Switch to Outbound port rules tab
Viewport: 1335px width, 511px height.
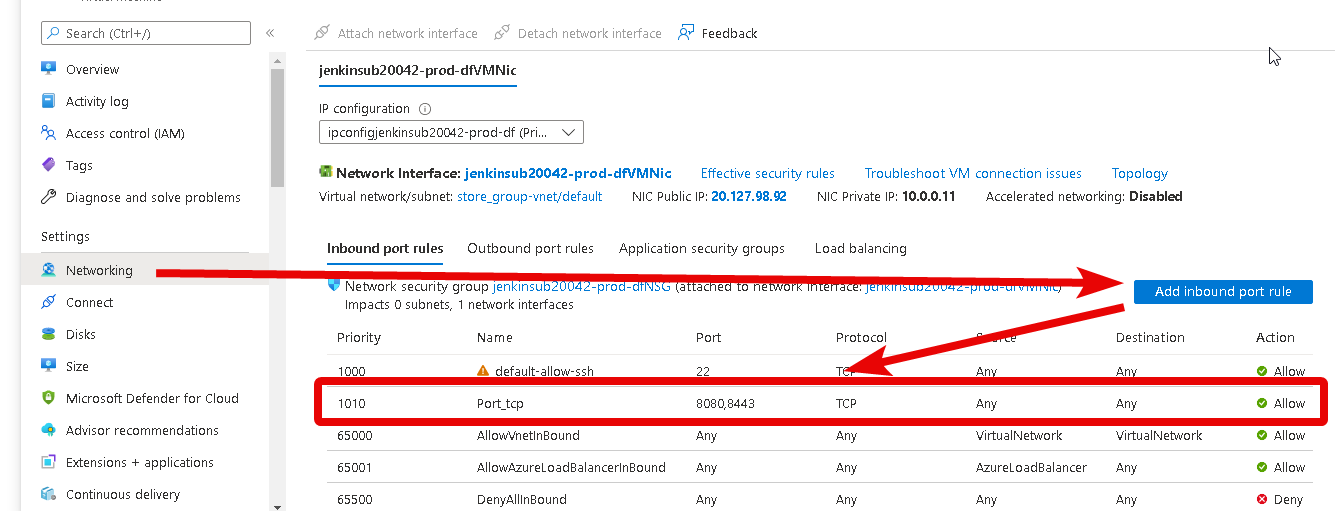[530, 248]
